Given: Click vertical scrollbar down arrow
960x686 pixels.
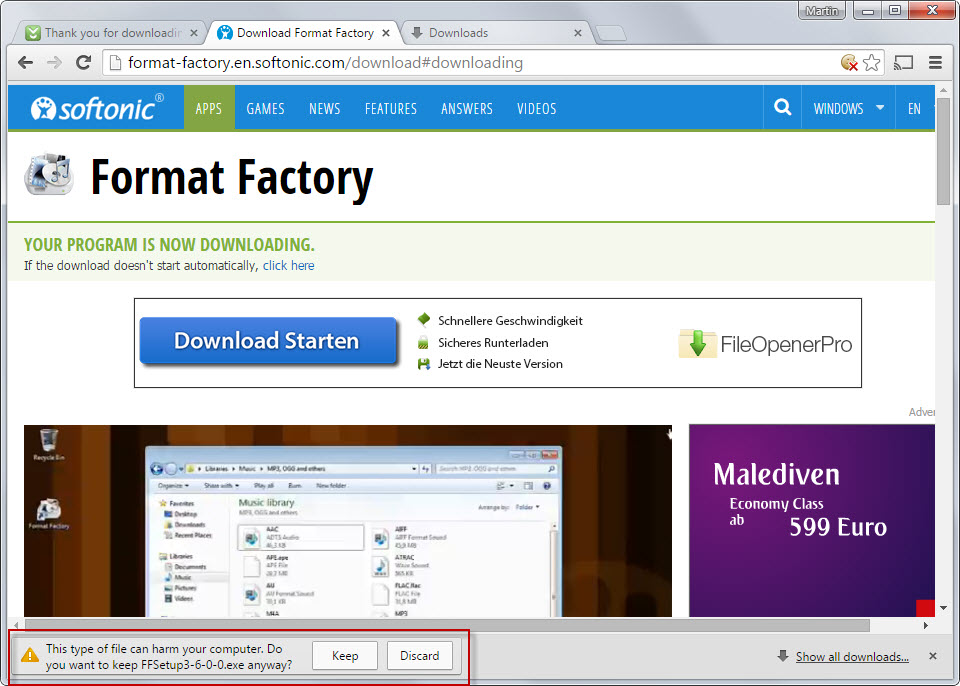Looking at the screenshot, I should (x=943, y=608).
